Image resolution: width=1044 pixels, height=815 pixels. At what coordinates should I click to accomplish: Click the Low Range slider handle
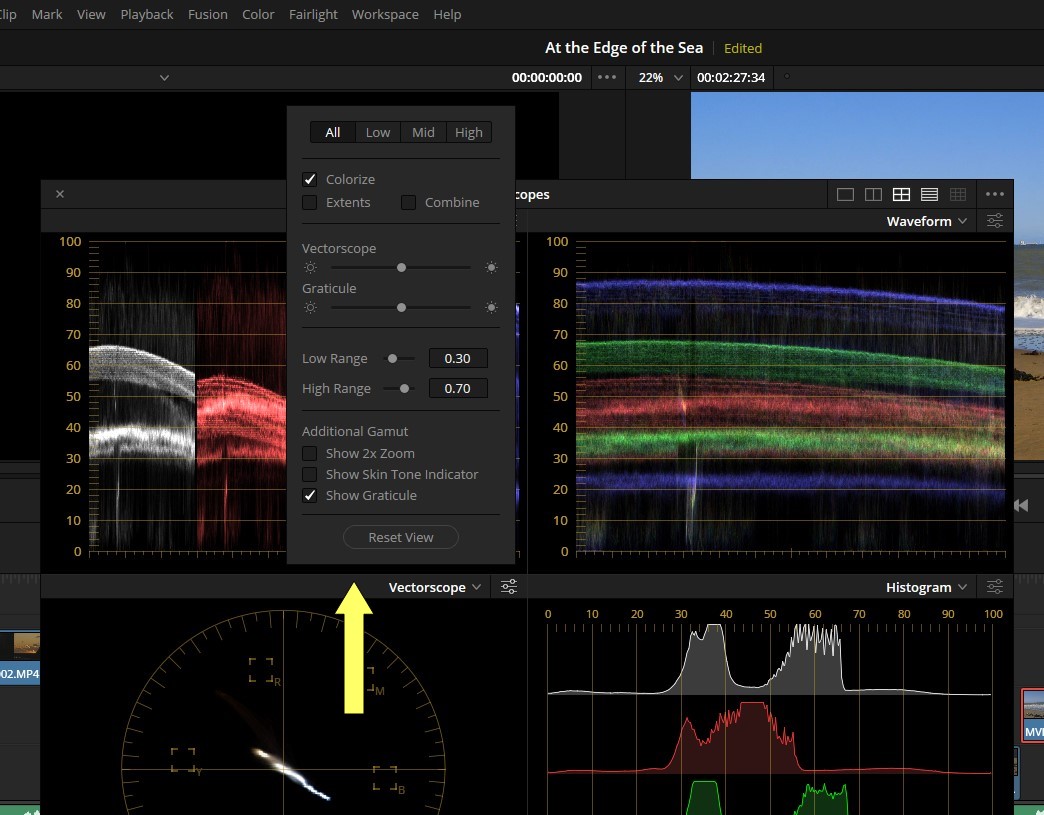393,358
